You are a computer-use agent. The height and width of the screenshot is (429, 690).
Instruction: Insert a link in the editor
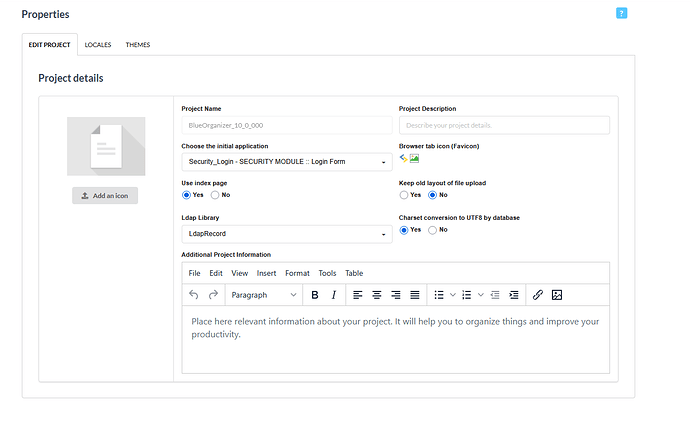(537, 295)
